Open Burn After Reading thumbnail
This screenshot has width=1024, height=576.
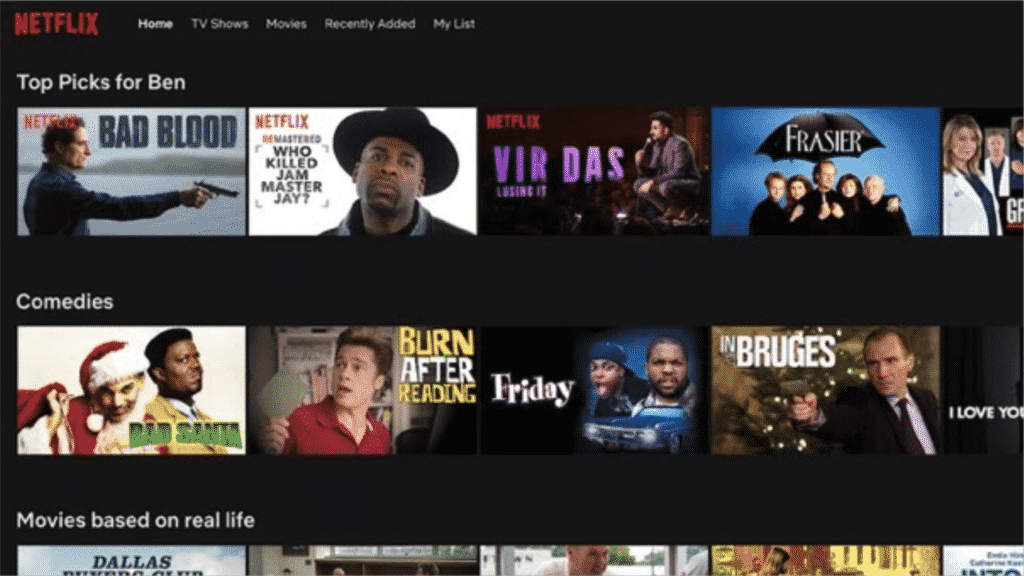362,391
